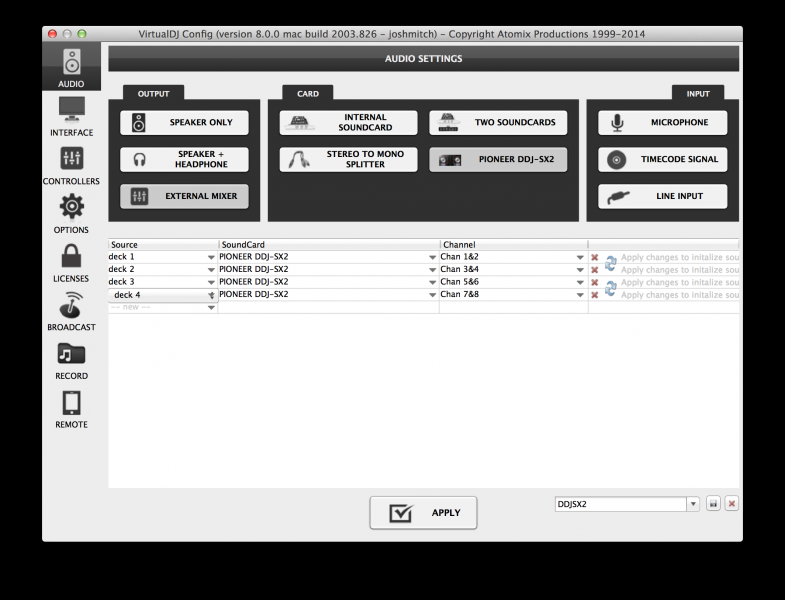Show the Licenses padlock section
Screen dimensions: 785x600
tap(71, 262)
